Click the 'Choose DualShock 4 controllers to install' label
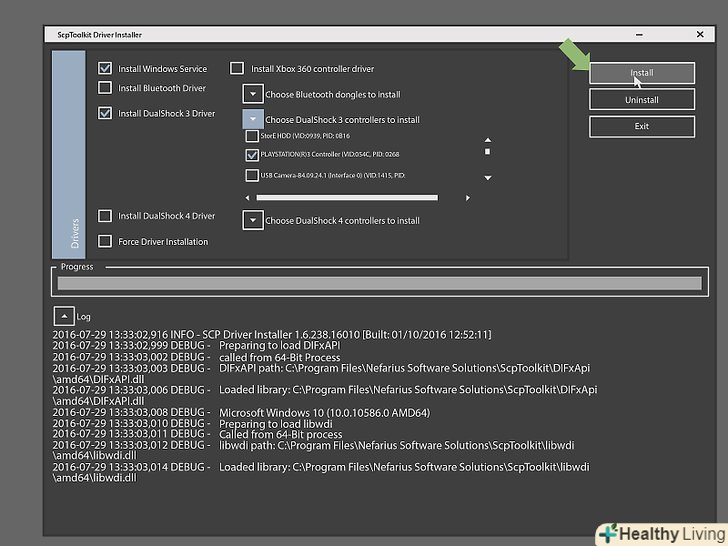Screen dimensions: 728x546 342,221
